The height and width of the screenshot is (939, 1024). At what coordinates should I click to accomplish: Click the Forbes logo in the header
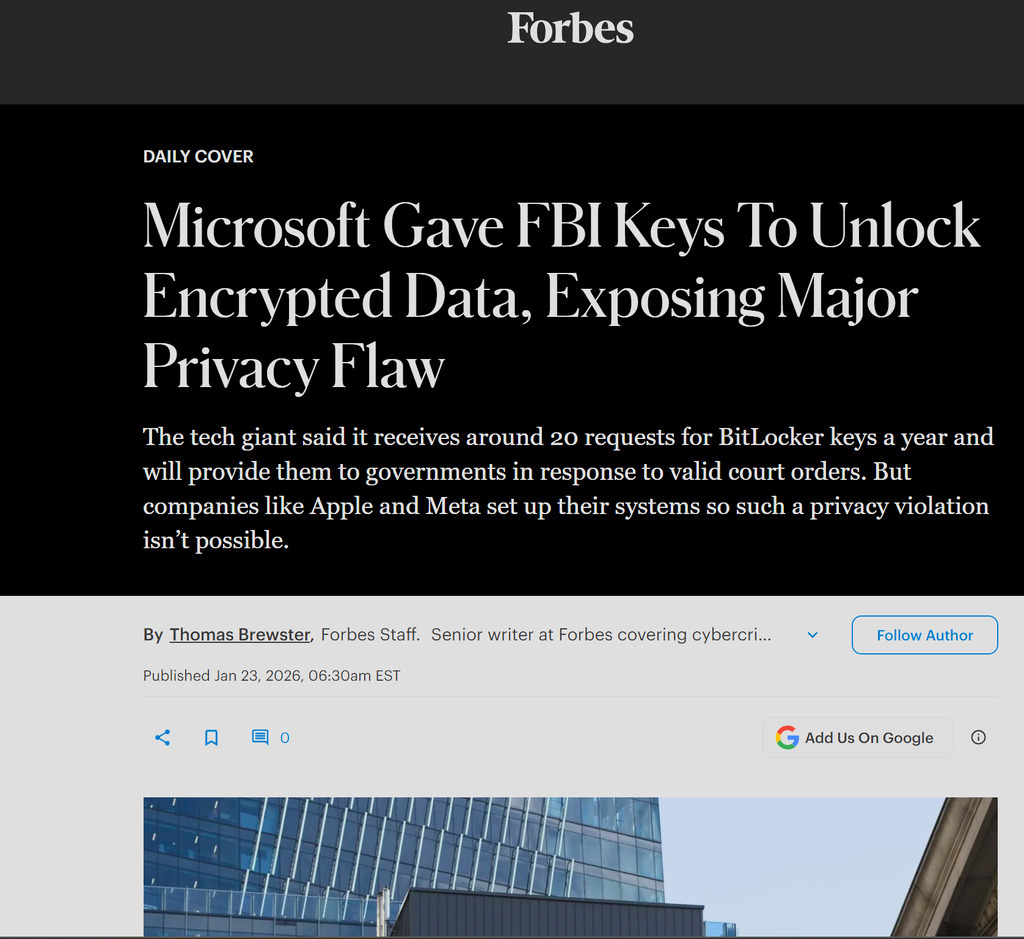click(x=570, y=29)
